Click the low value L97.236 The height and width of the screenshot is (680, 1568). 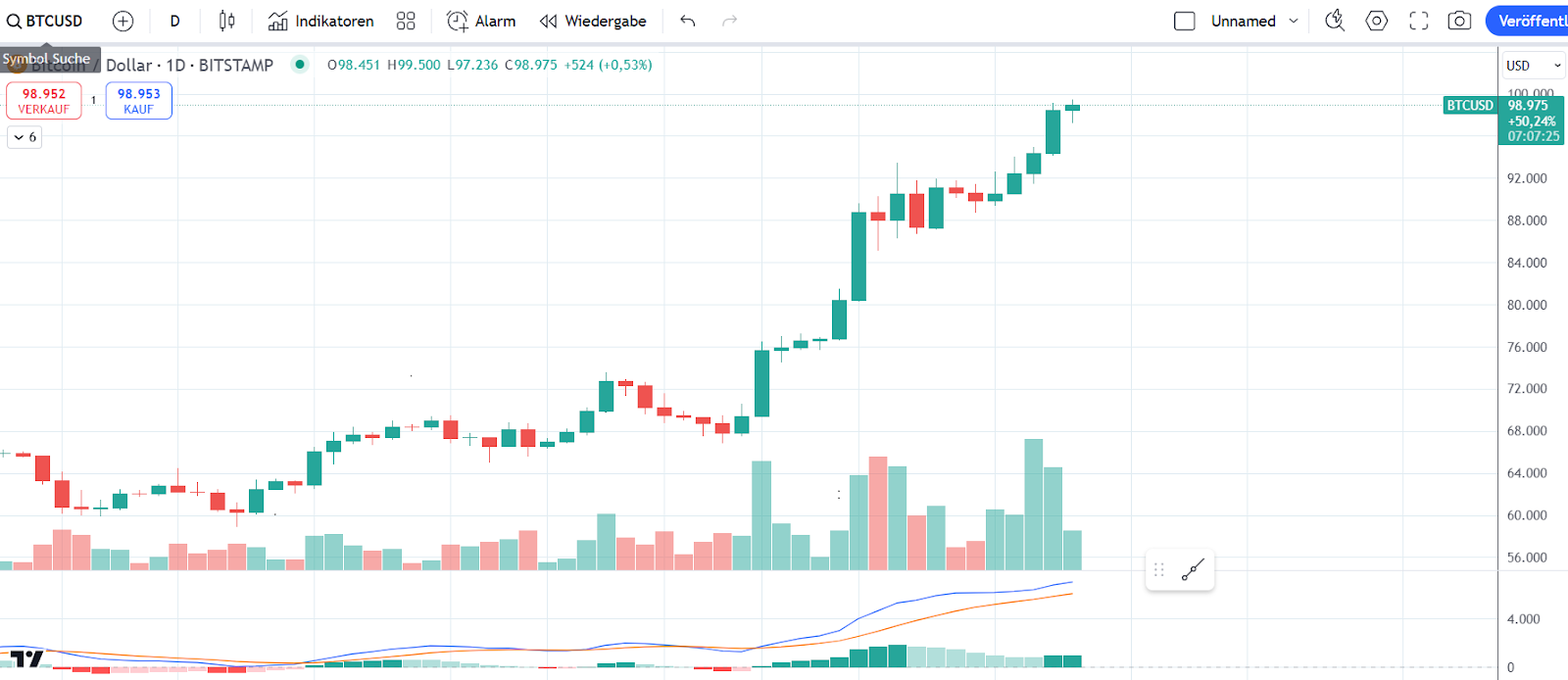[x=472, y=65]
